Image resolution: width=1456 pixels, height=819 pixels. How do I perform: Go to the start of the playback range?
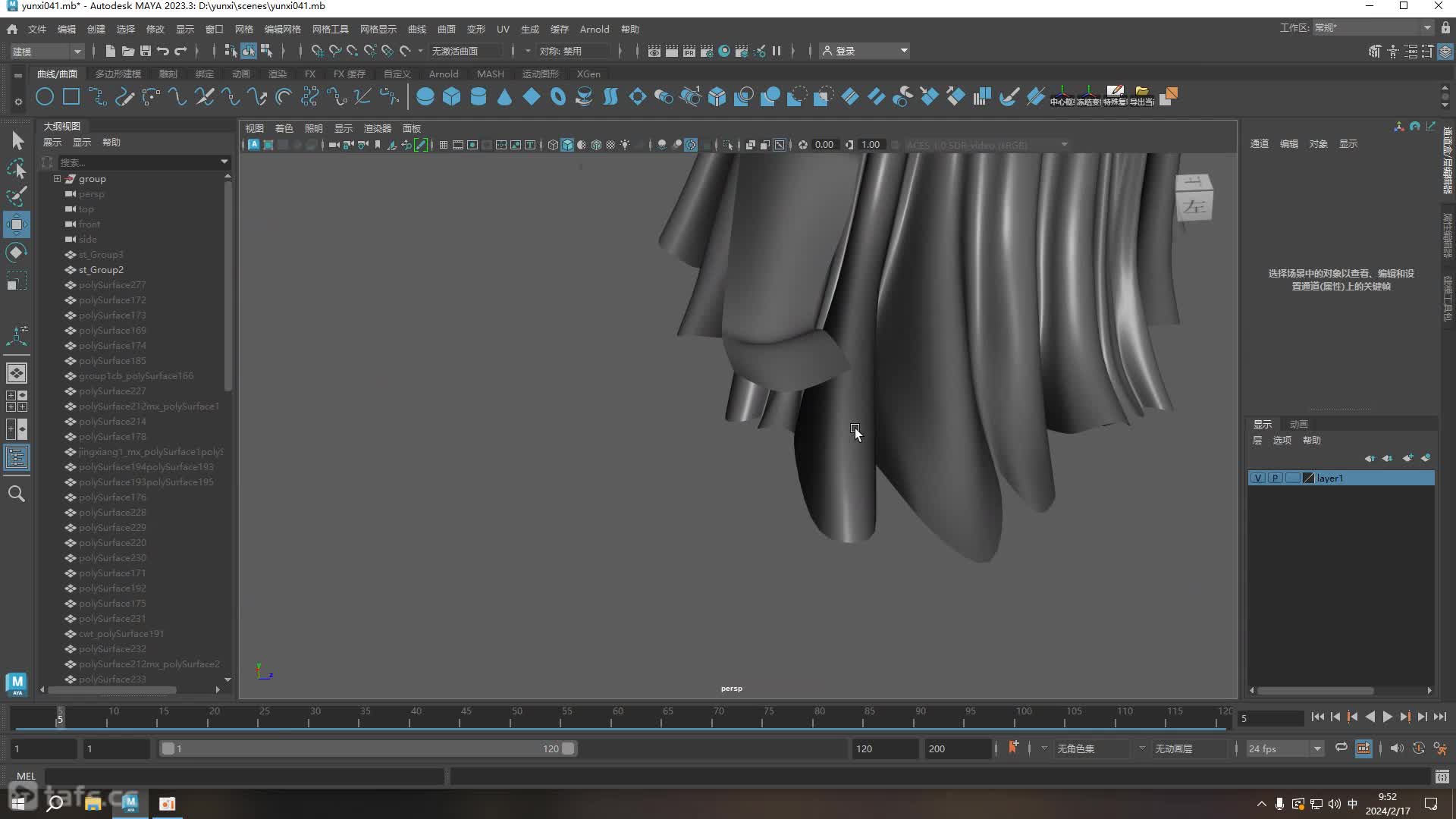click(1317, 717)
